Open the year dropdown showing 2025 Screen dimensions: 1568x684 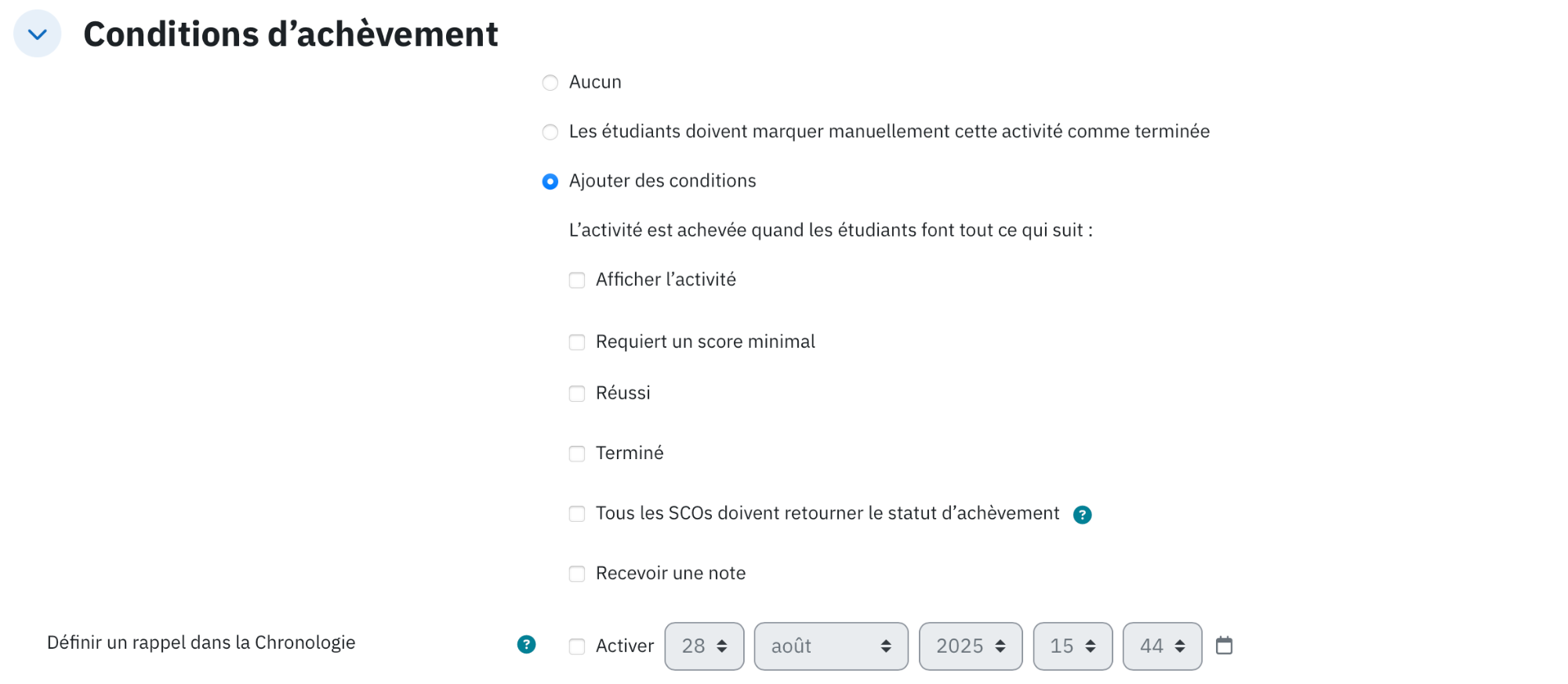[x=971, y=646]
